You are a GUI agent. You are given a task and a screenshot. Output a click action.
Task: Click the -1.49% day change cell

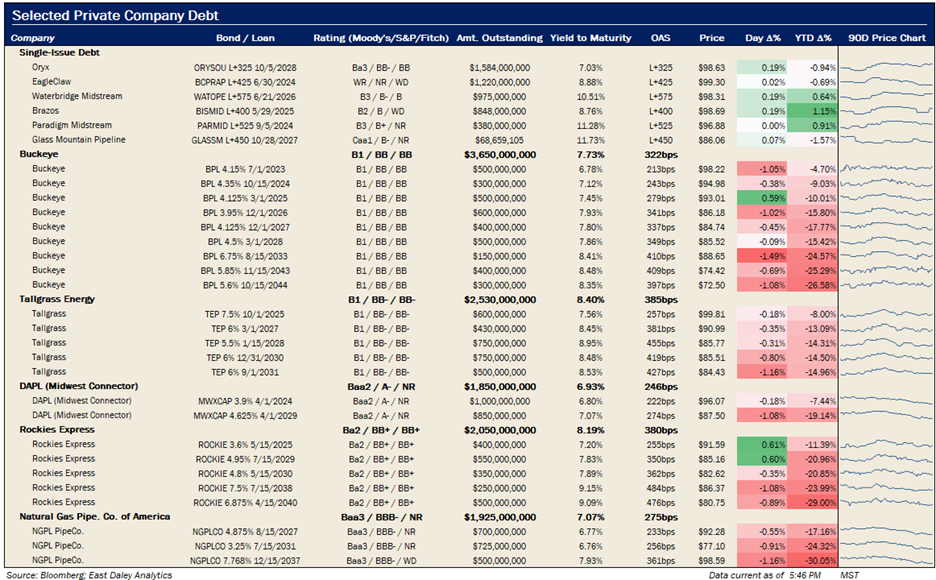[762, 257]
